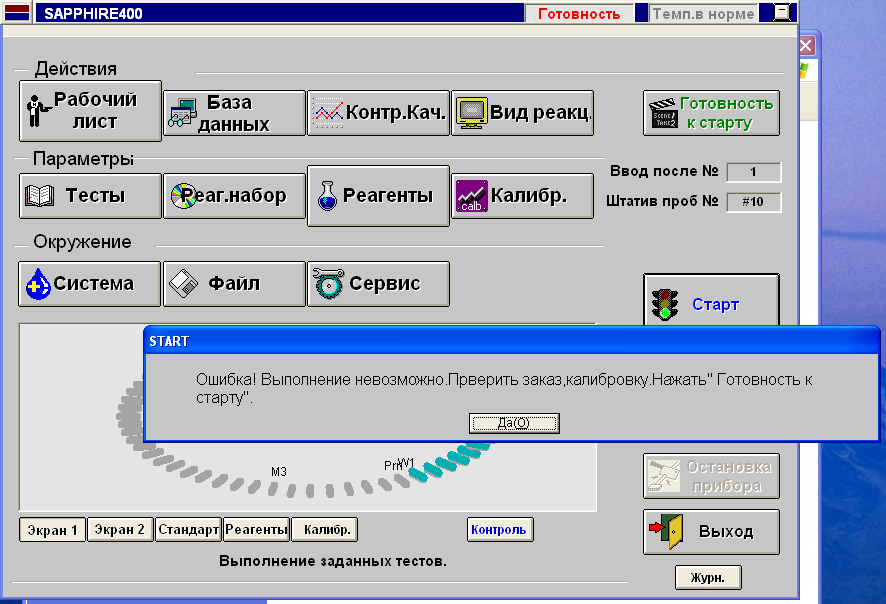This screenshot has width=886, height=604.
Task: Switch to the Стандарт tab
Action: point(188,530)
